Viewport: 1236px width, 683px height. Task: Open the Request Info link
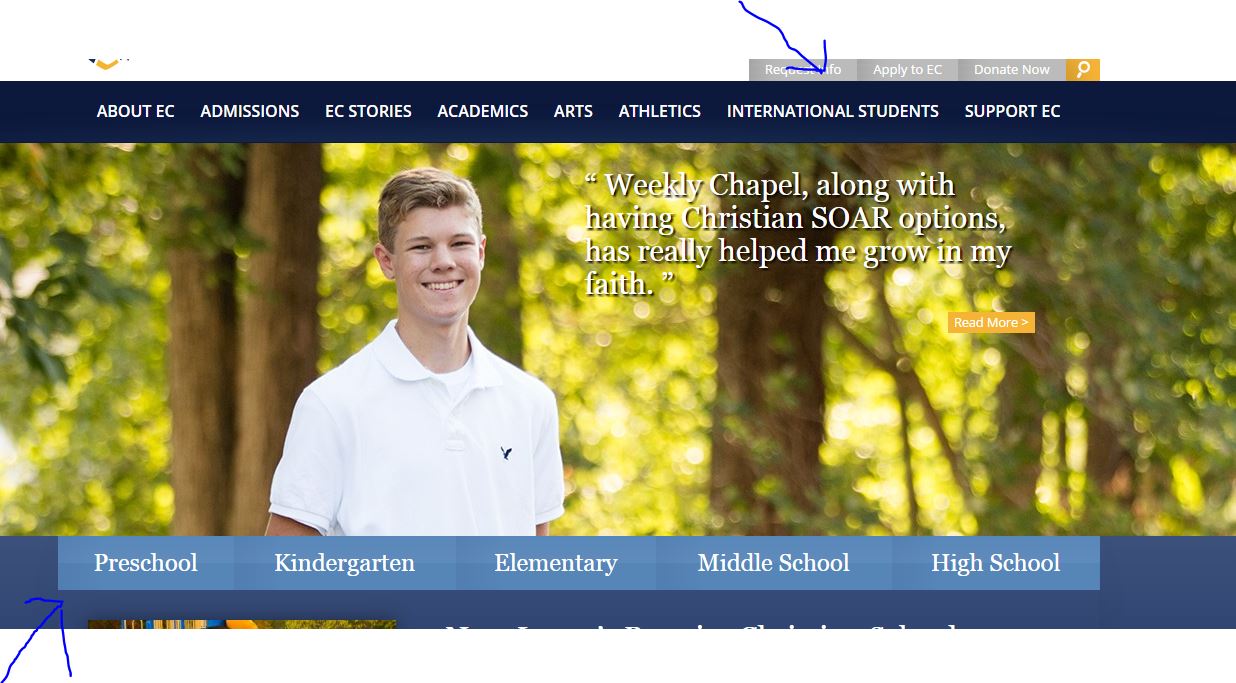click(803, 70)
